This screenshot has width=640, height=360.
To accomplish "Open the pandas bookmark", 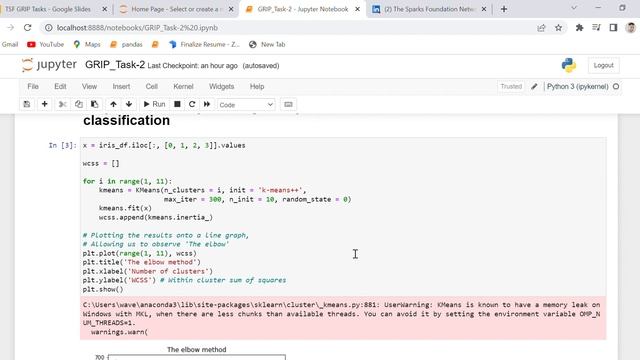I will tap(126, 44).
